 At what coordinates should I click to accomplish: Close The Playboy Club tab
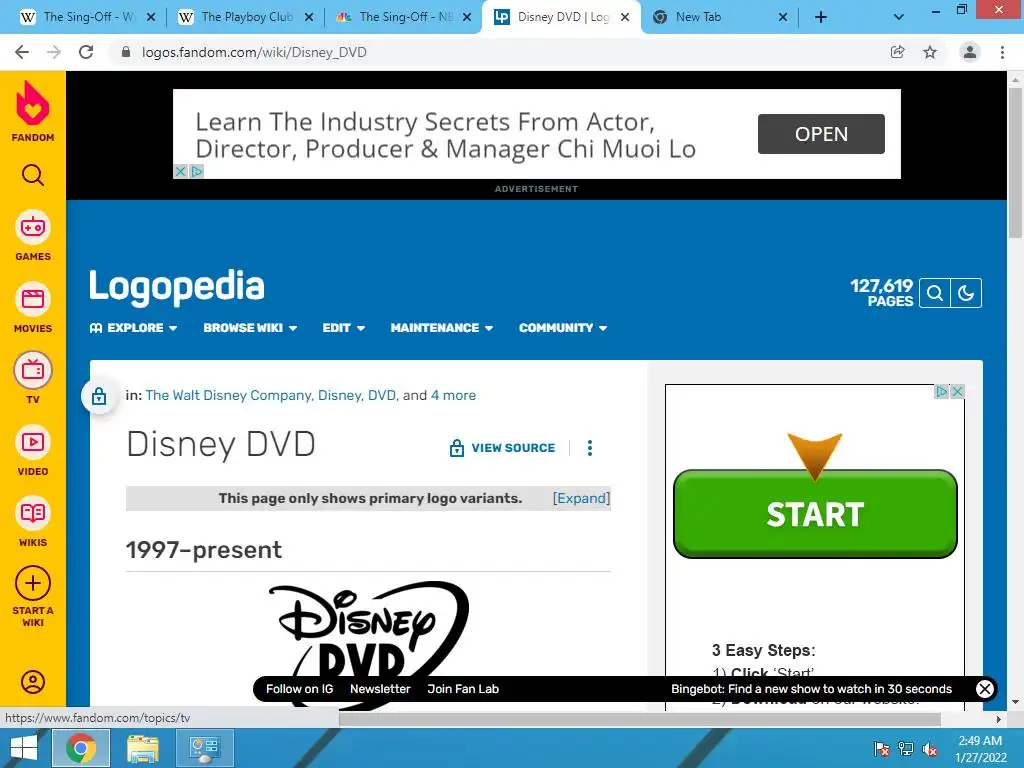(x=310, y=17)
